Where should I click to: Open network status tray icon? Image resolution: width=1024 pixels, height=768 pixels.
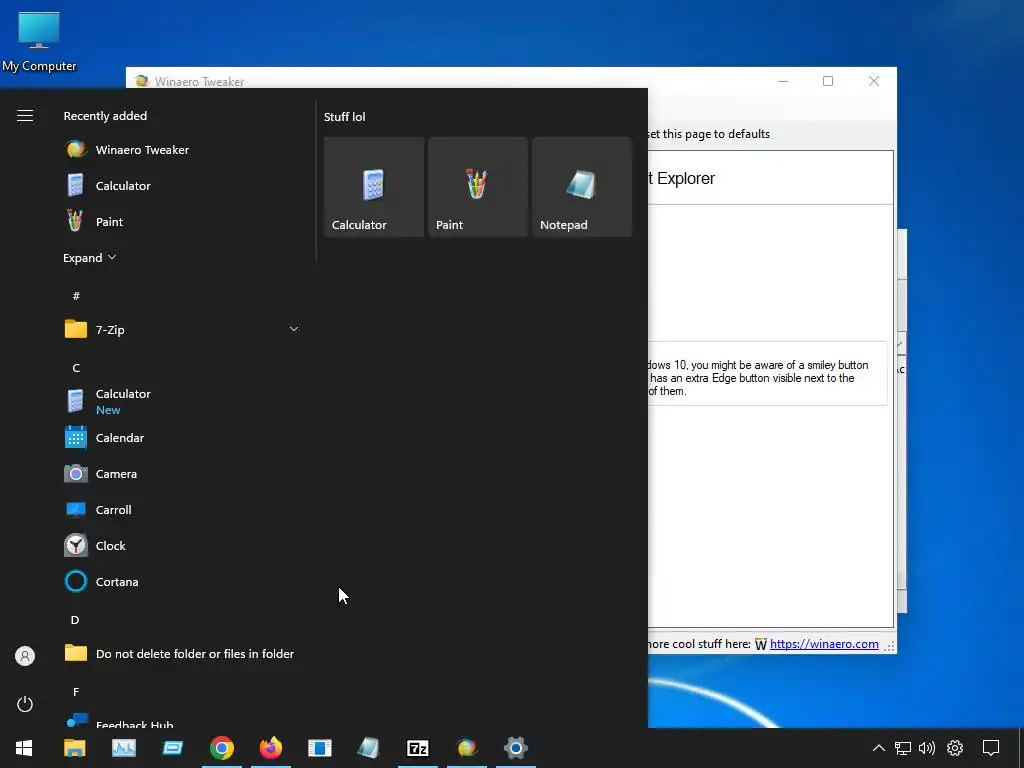pos(903,748)
